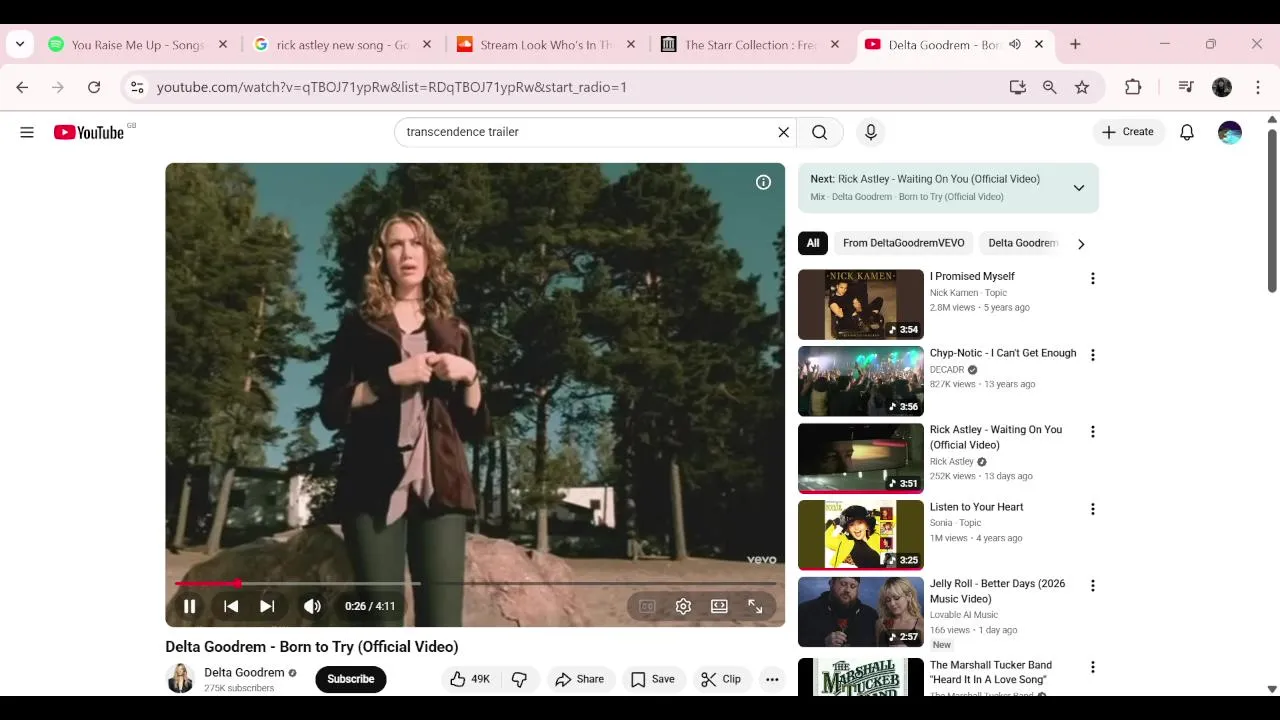The width and height of the screenshot is (1280, 720).
Task: Show more filter chips arrow
Action: 1081,244
